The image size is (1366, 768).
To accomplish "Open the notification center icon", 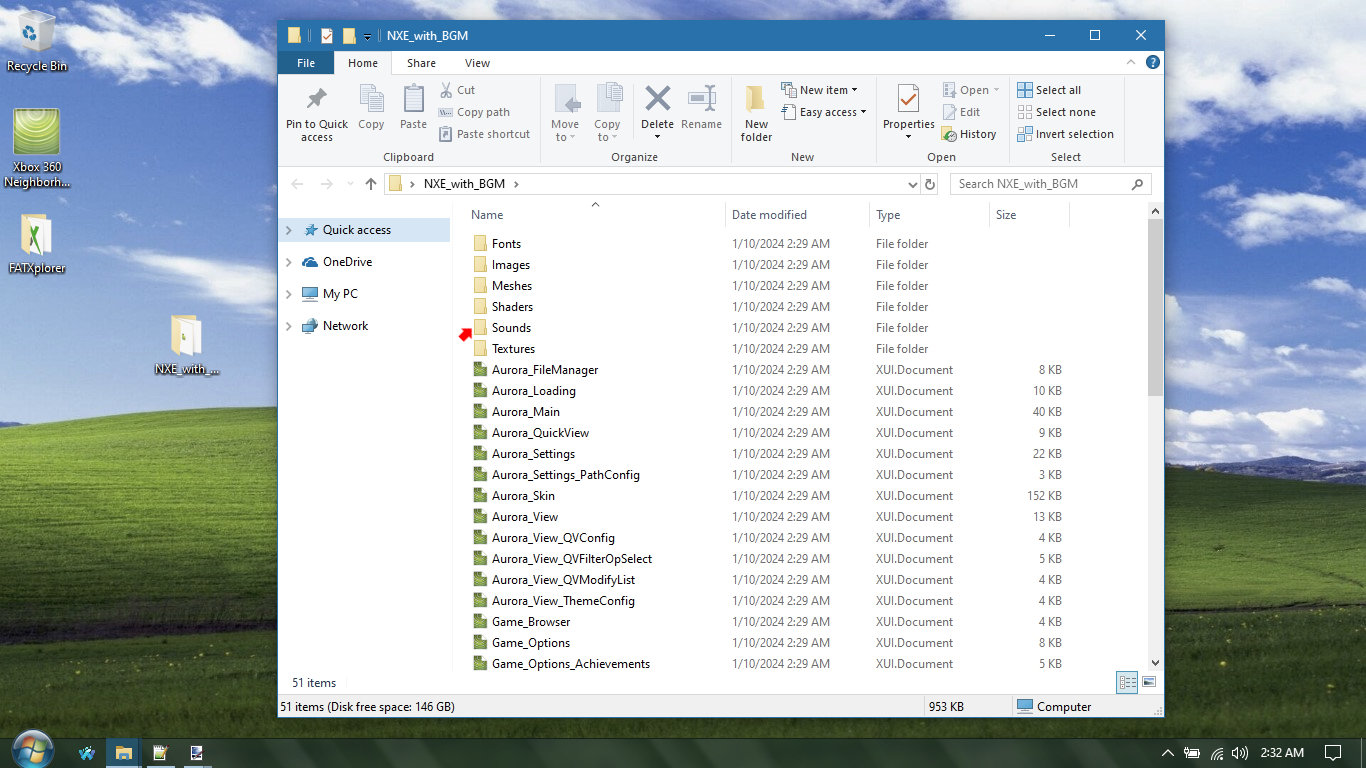I will point(1333,753).
